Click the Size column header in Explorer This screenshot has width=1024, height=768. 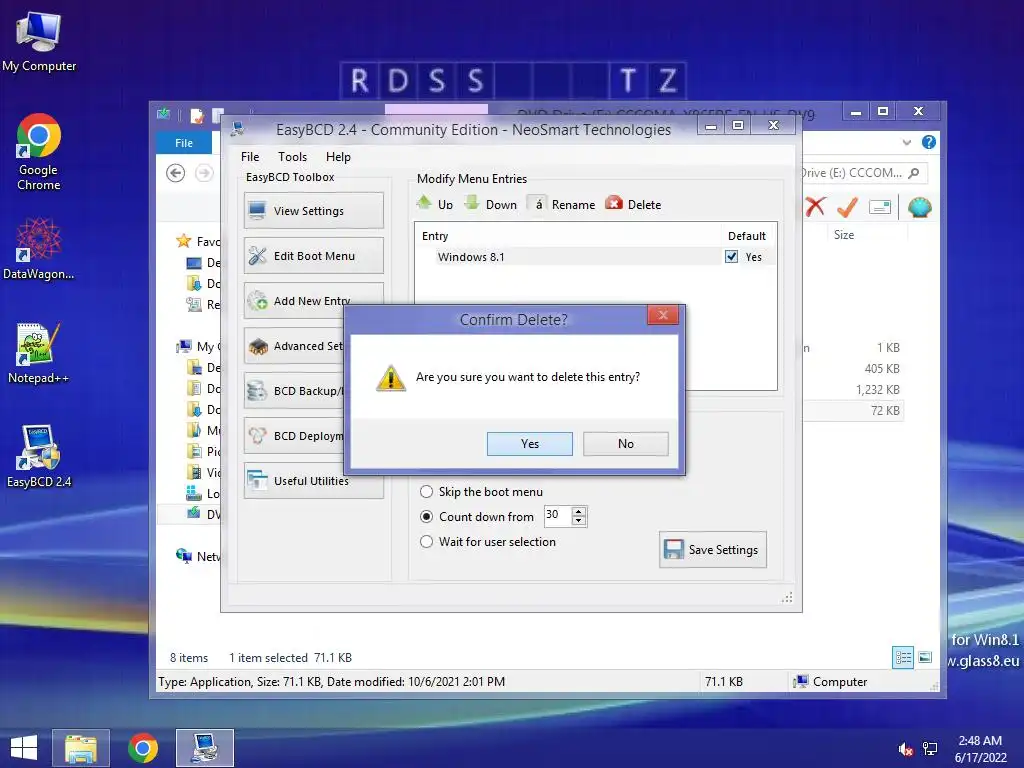point(844,234)
